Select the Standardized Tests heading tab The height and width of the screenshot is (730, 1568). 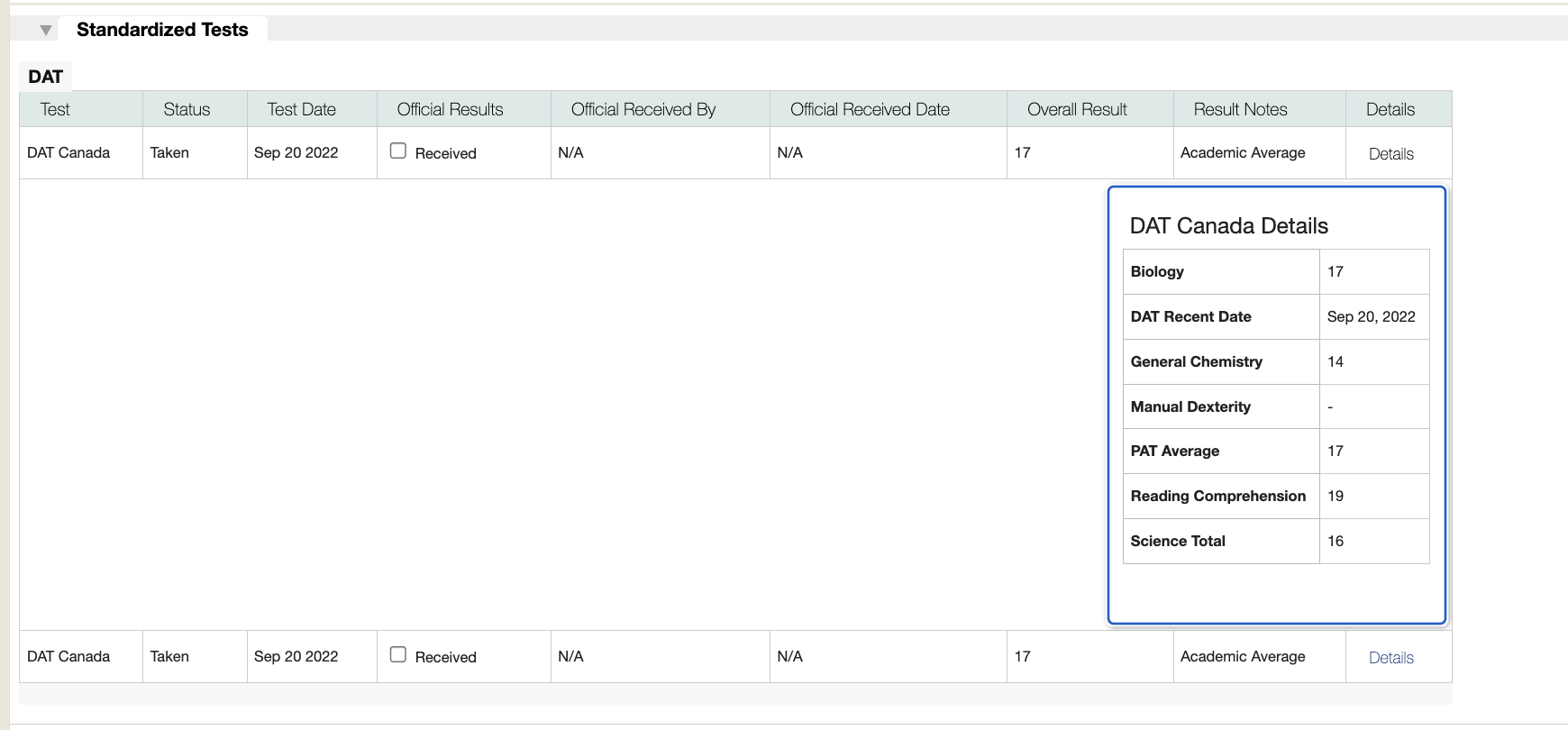(x=162, y=30)
